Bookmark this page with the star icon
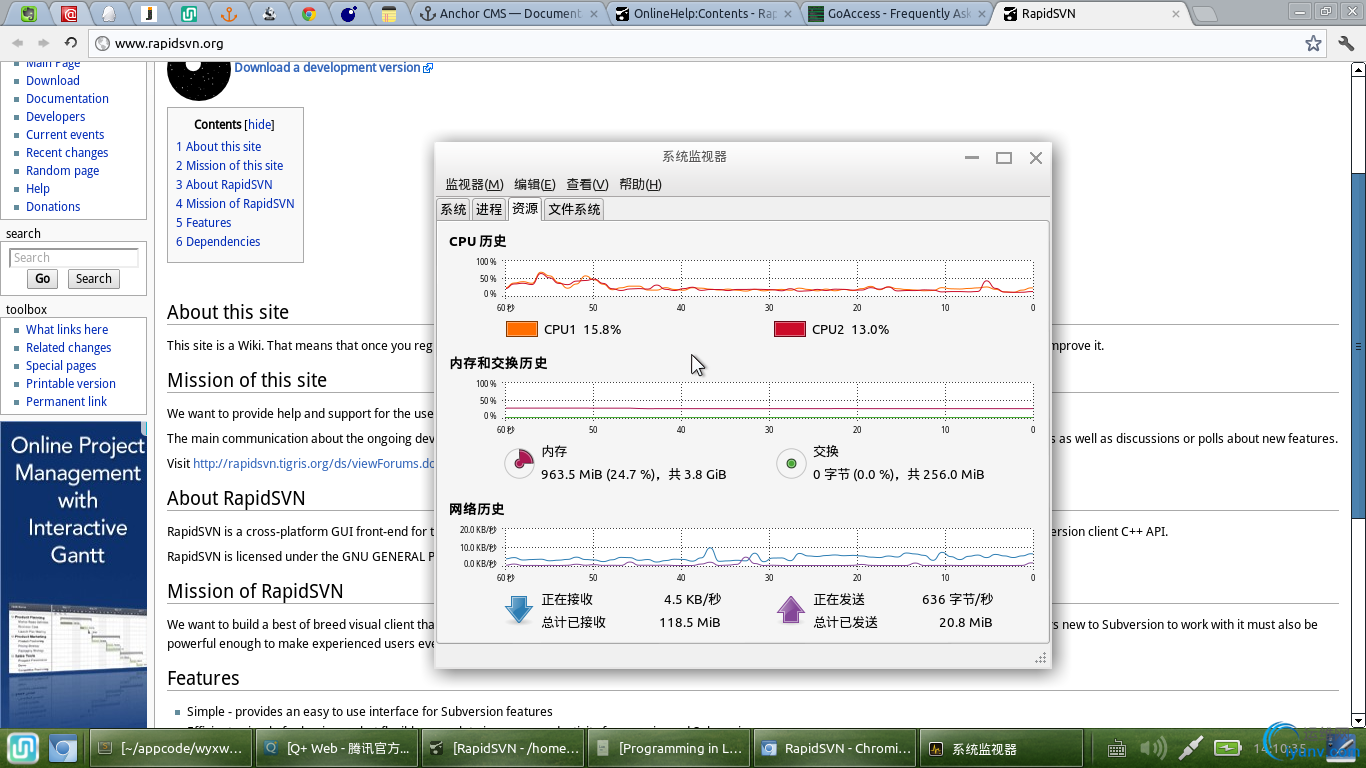This screenshot has width=1366, height=768. point(1313,43)
